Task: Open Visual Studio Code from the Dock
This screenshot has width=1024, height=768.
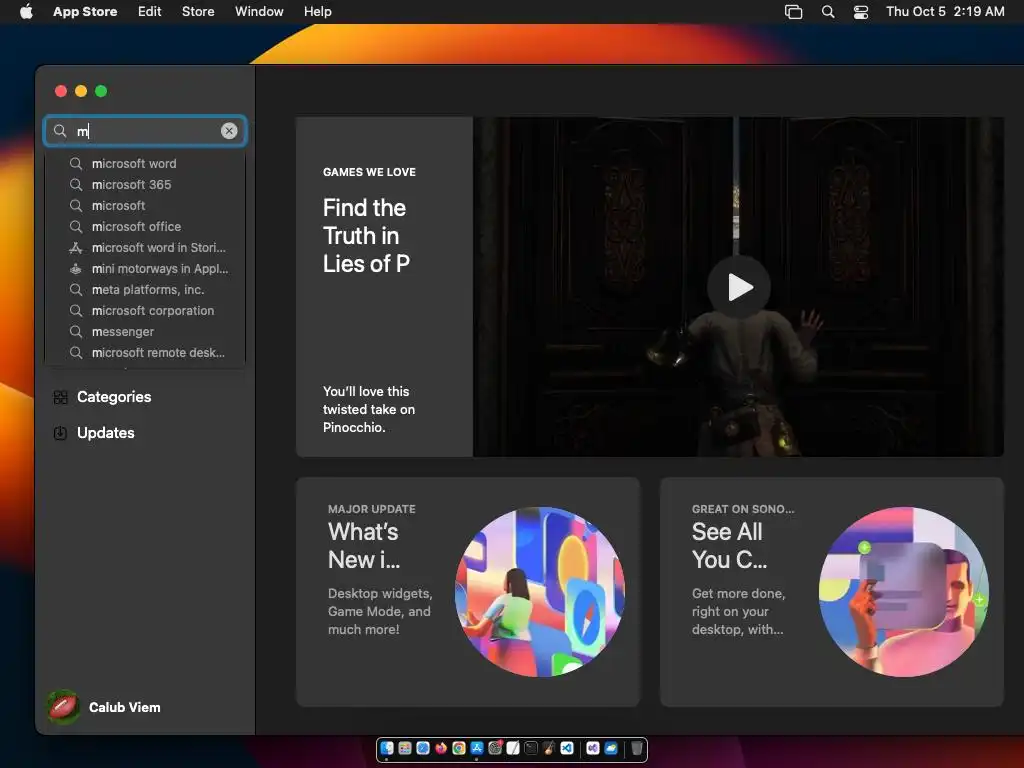Action: [x=567, y=748]
